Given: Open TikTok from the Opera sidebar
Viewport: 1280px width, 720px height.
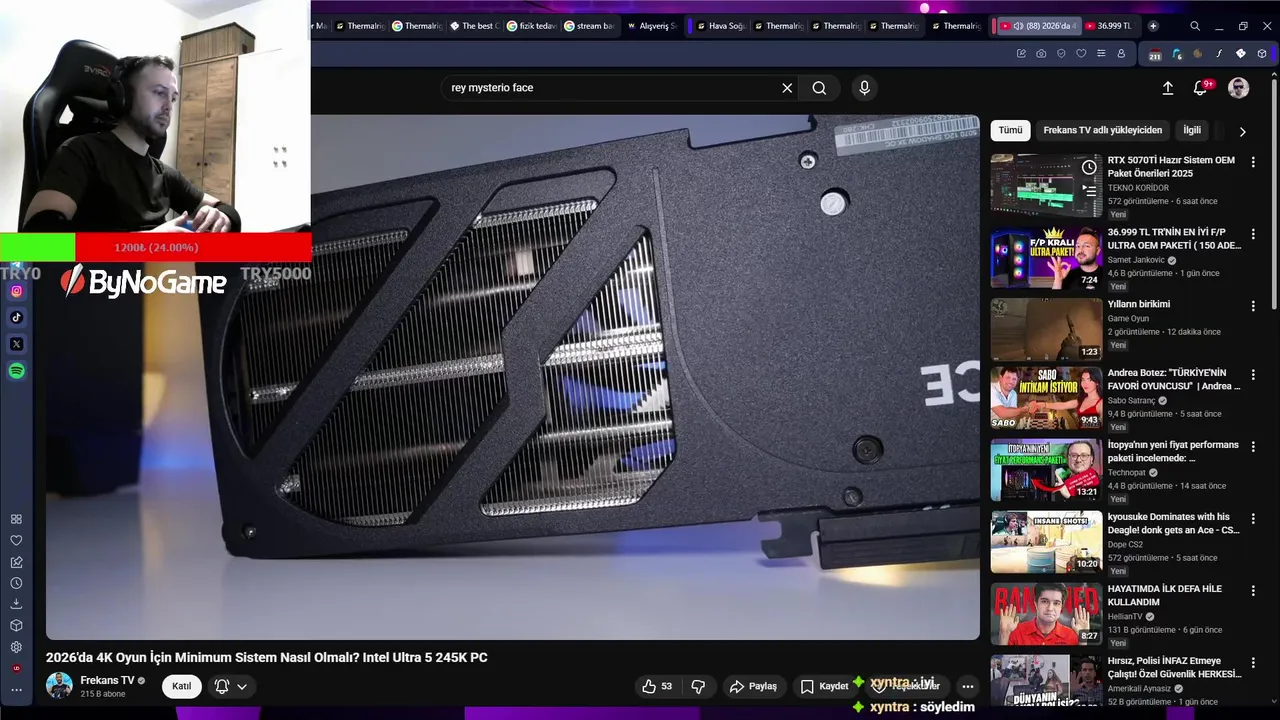Looking at the screenshot, I should (x=16, y=317).
